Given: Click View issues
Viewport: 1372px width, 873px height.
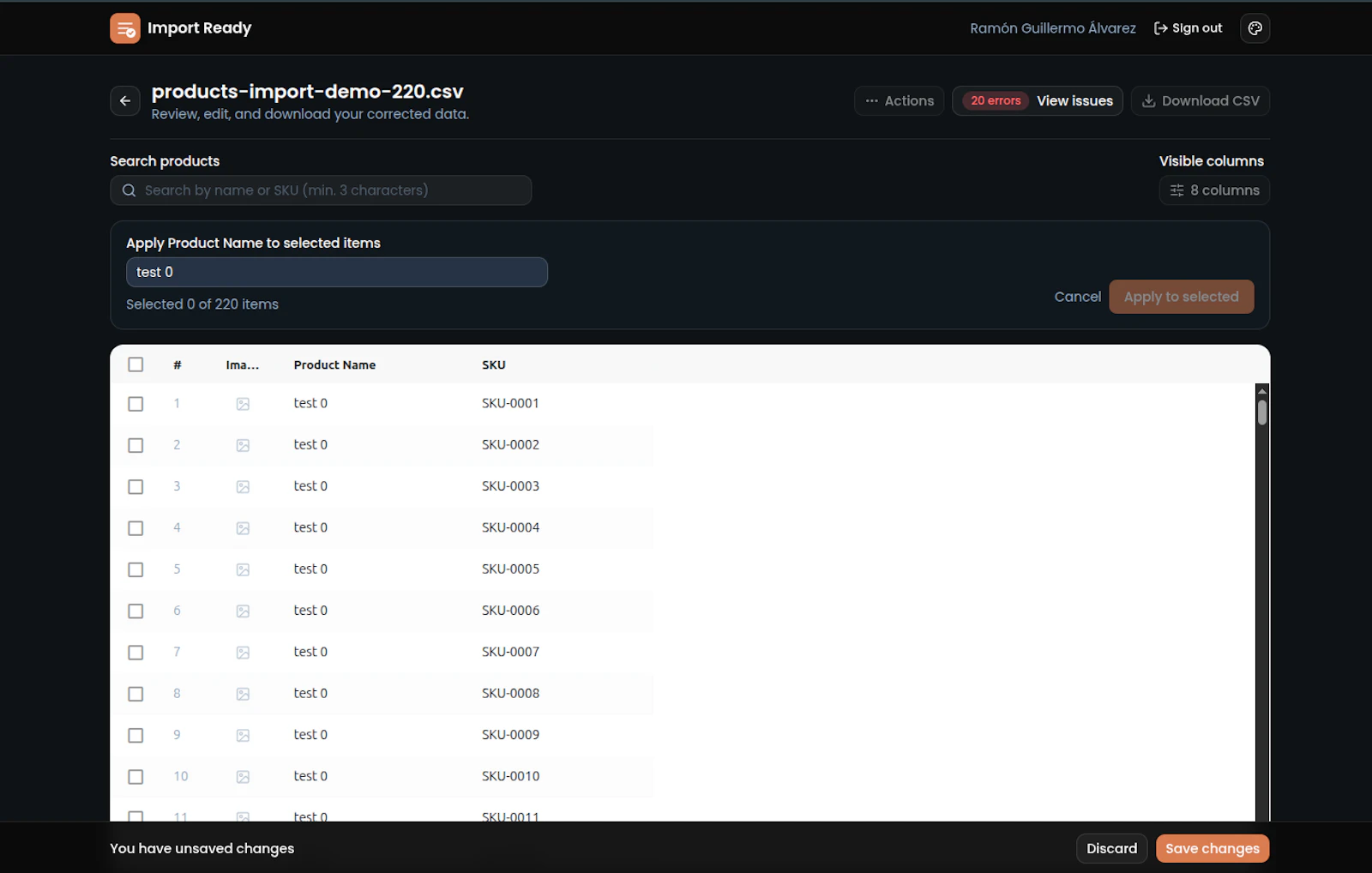Looking at the screenshot, I should pos(1074,100).
